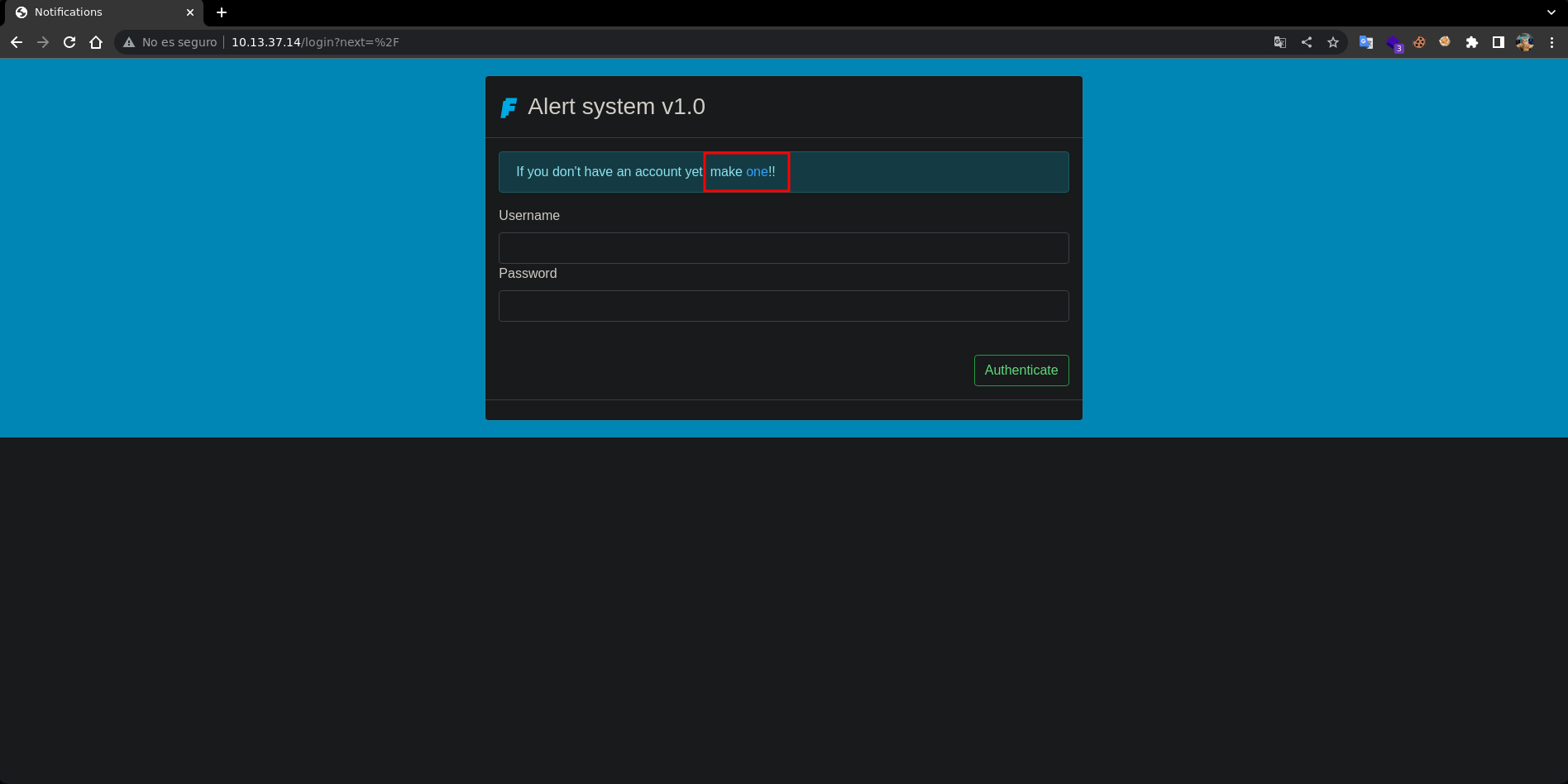Toggle the browser side panel icon
The image size is (1568, 784).
click(x=1499, y=42)
